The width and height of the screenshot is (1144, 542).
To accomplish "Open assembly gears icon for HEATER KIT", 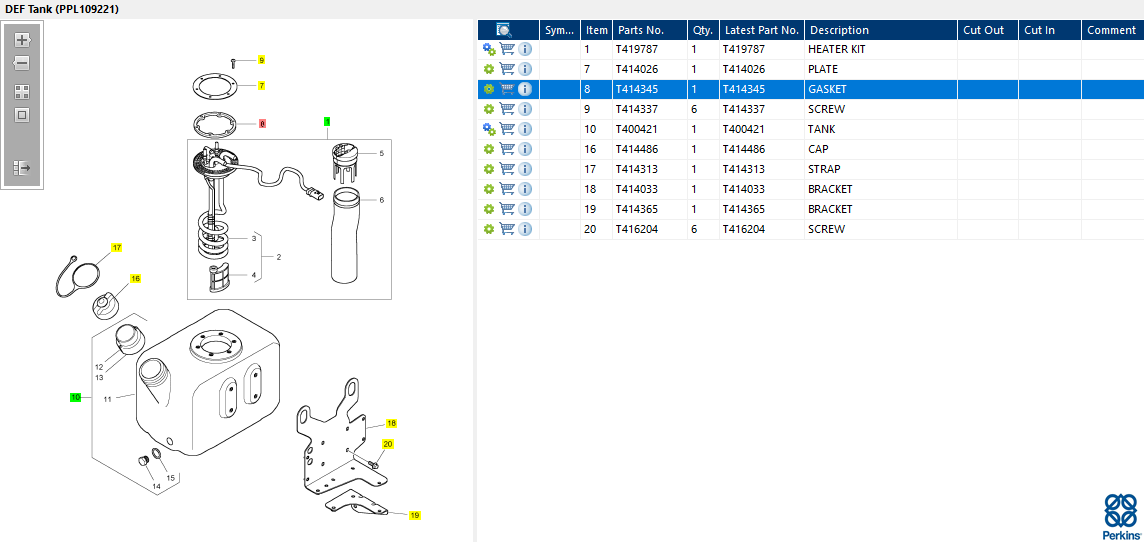I will click(x=489, y=50).
